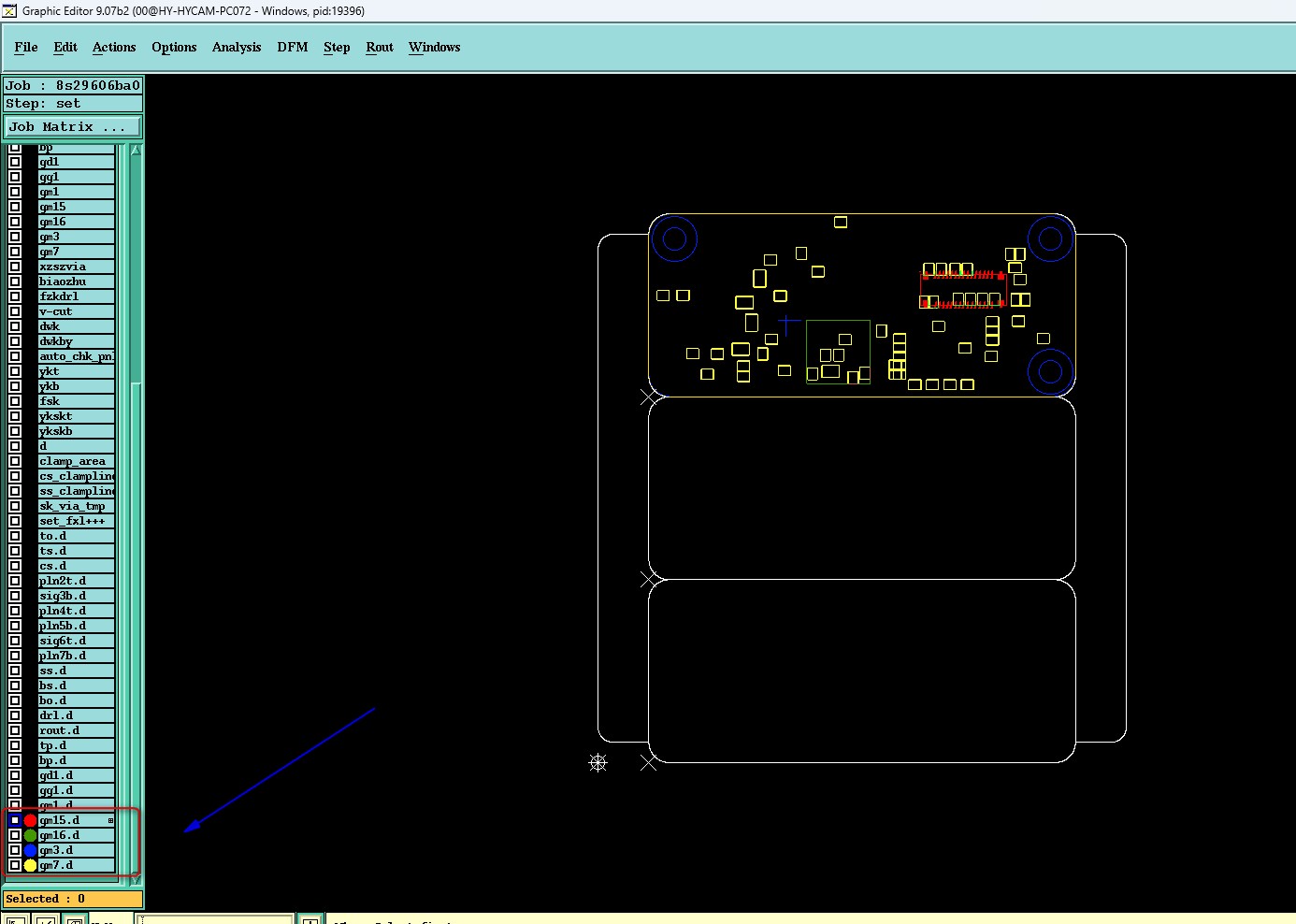Viewport: 1296px width, 924px height.
Task: Open the Windows menu
Action: 435,47
